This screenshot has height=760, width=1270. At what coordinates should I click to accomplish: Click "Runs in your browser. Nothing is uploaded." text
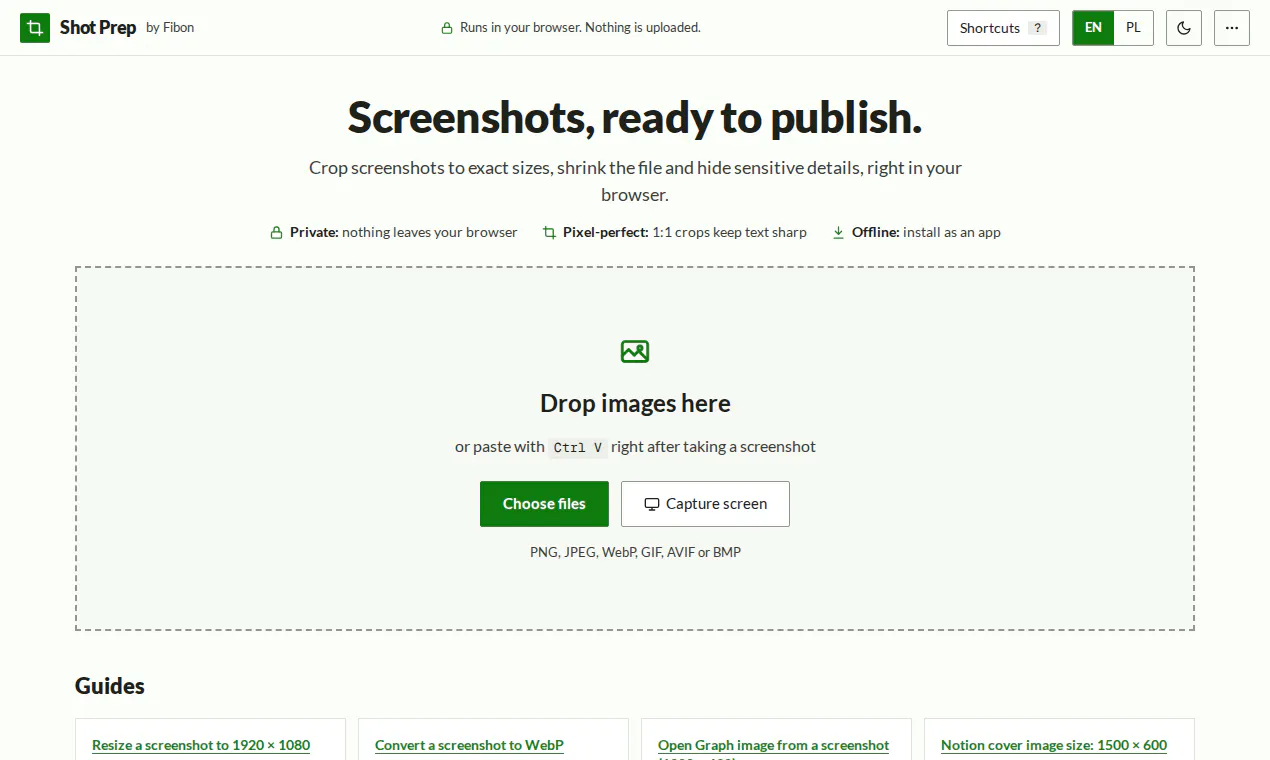pyautogui.click(x=580, y=28)
